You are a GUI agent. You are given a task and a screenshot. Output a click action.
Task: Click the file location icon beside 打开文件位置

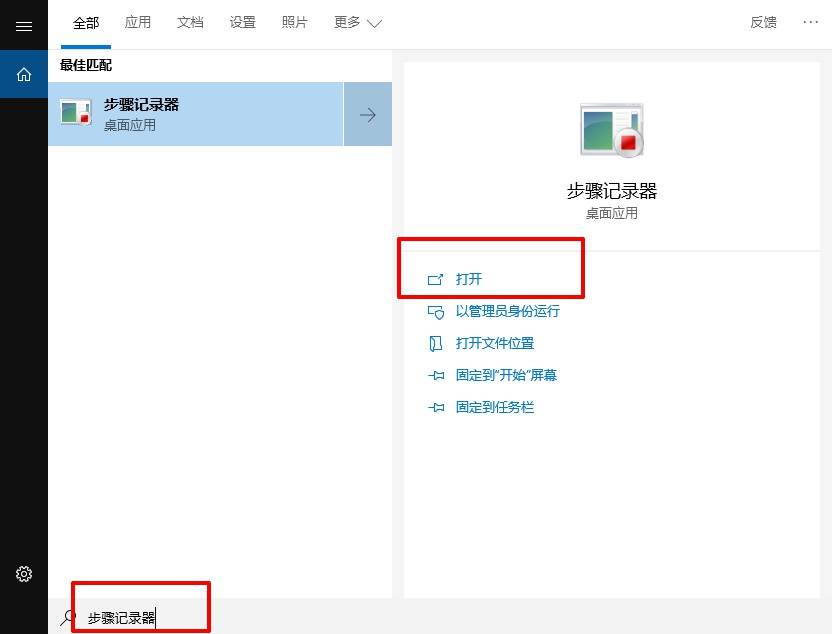point(435,344)
